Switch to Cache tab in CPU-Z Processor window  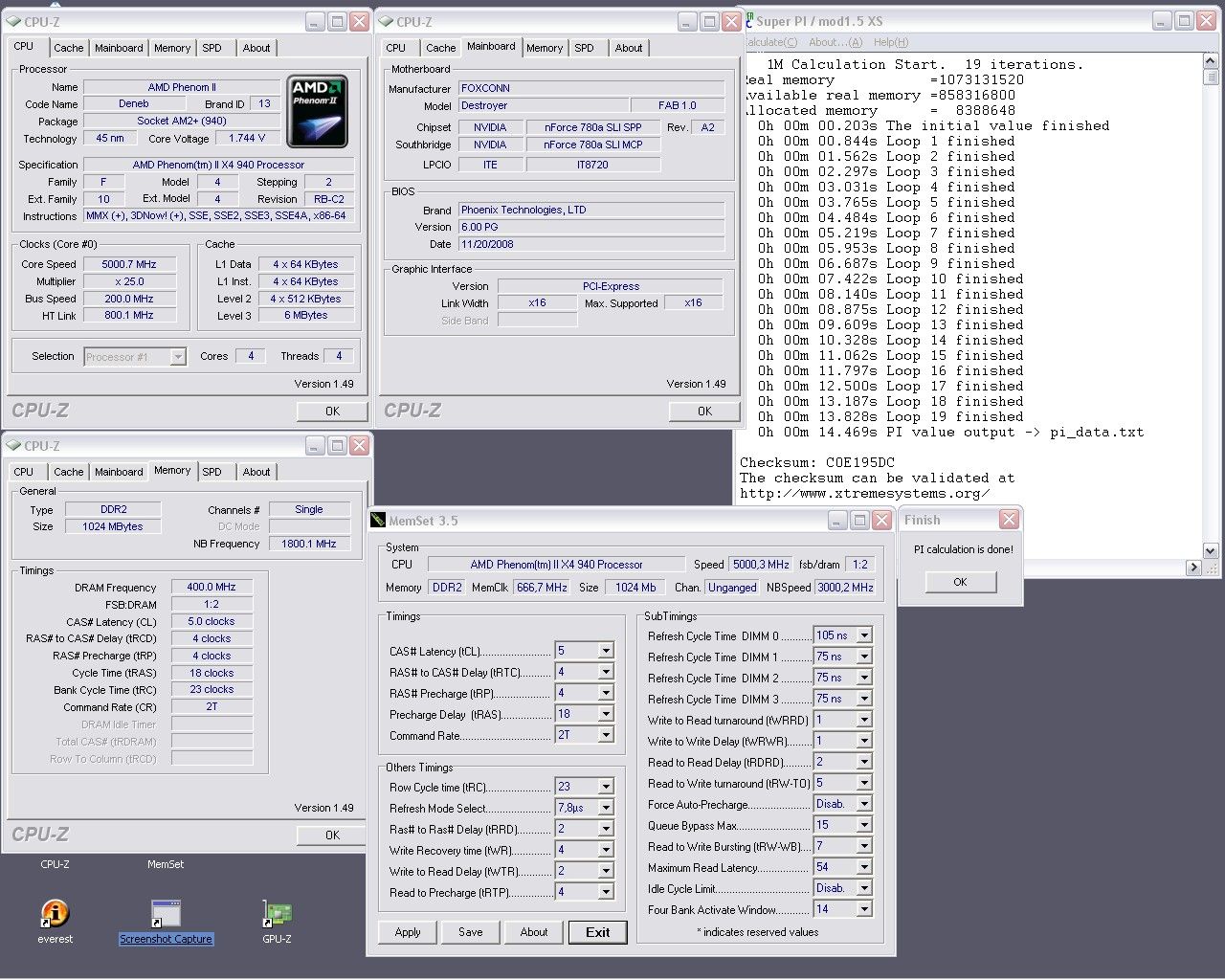pos(68,48)
